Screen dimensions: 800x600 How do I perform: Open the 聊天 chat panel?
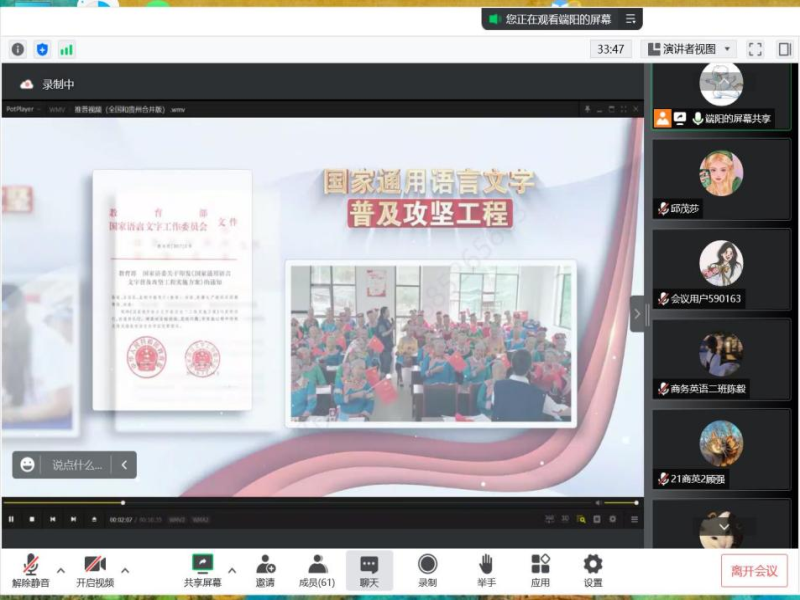369,570
